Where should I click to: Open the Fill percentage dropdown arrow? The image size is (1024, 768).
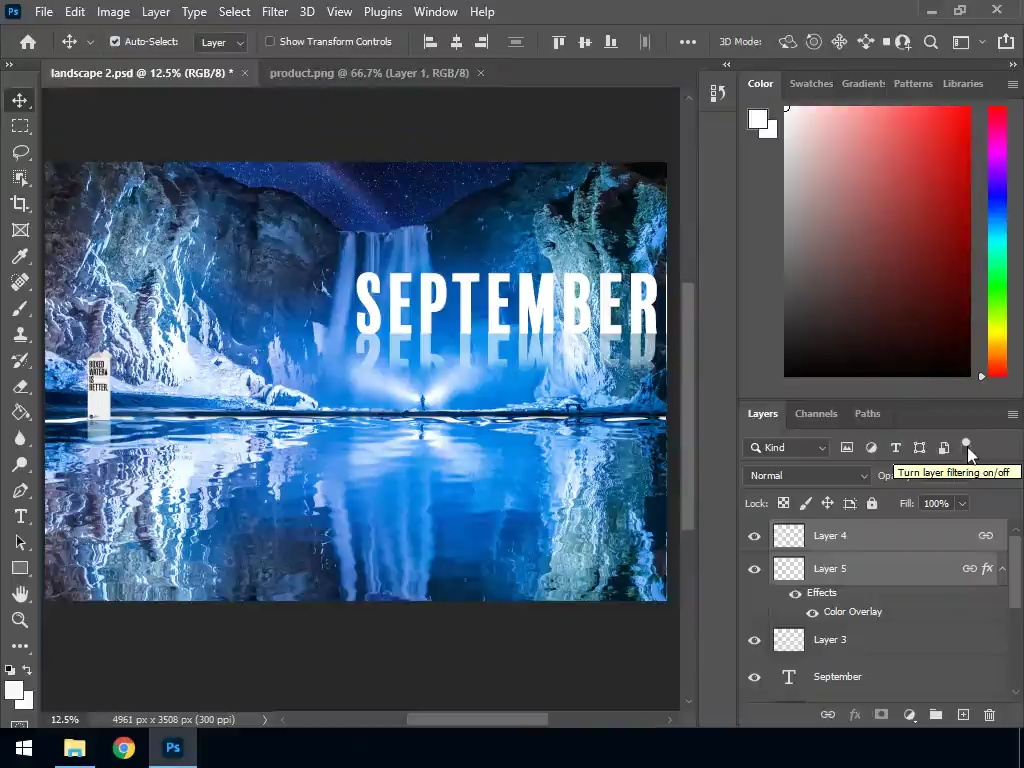coord(962,504)
